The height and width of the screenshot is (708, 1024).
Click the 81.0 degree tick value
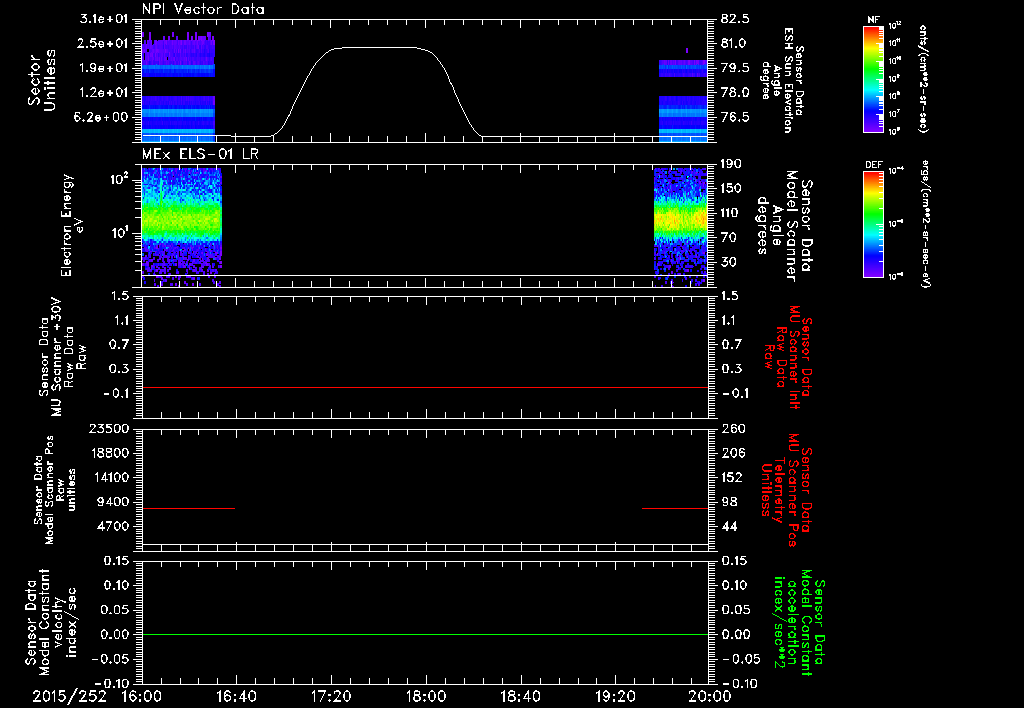click(735, 43)
